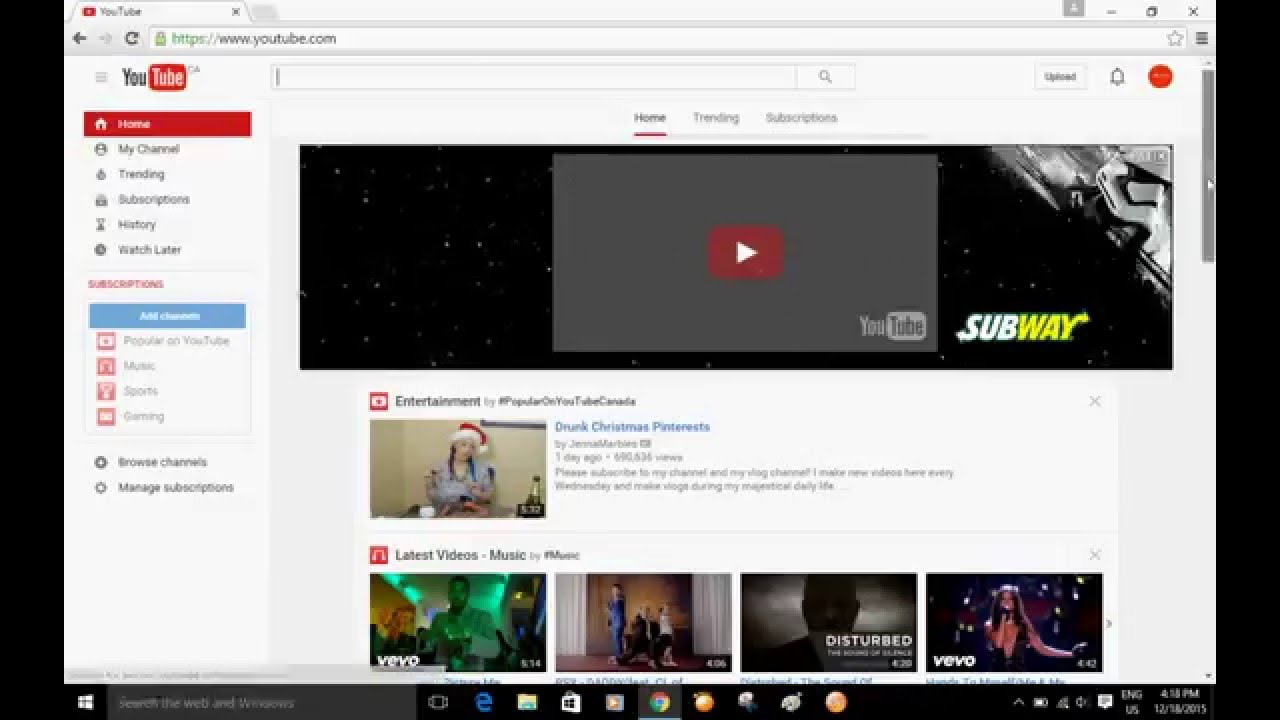Play the masthead ad video

click(x=745, y=252)
